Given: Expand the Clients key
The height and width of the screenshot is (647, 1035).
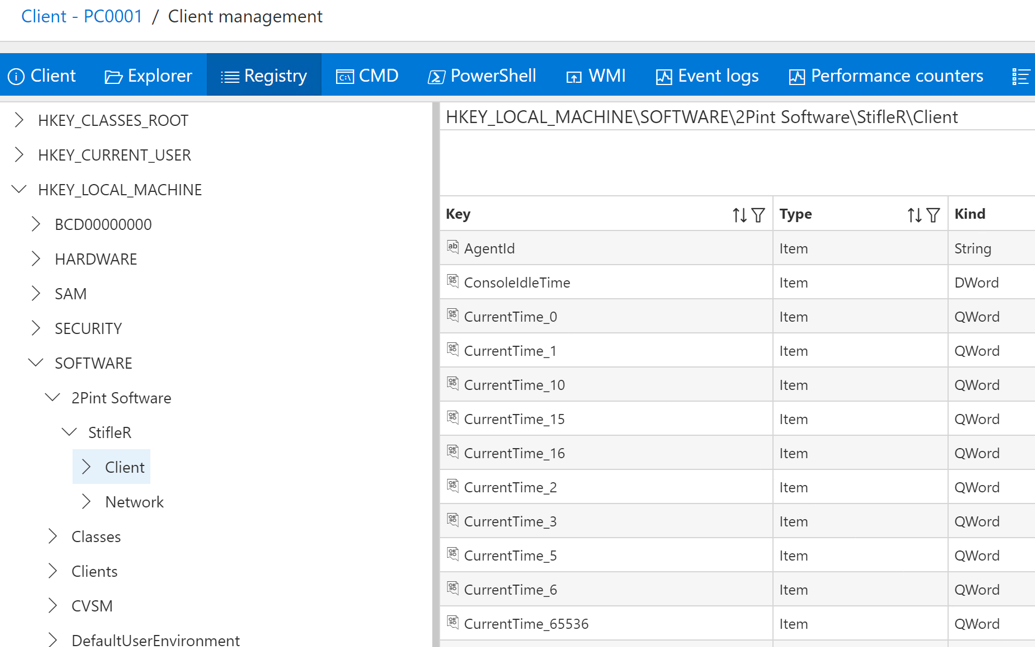Looking at the screenshot, I should click(53, 571).
